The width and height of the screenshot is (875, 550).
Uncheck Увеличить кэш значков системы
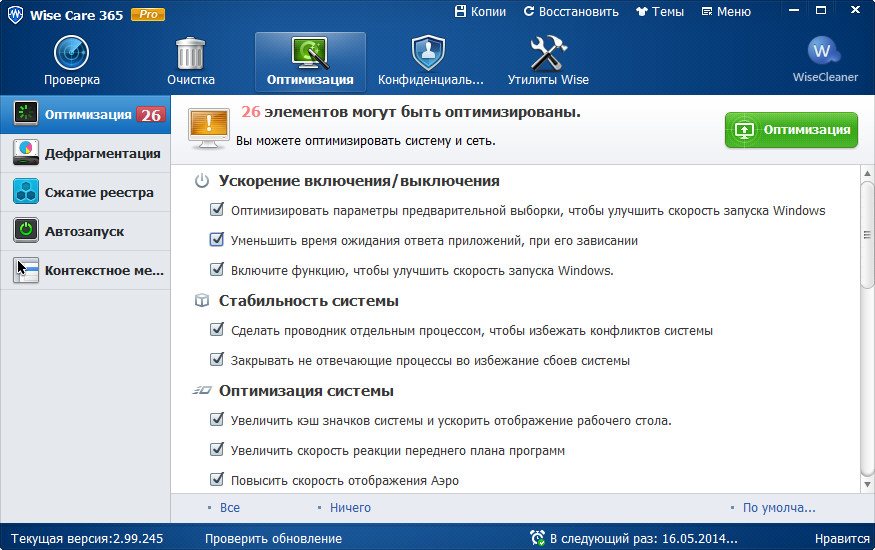pyautogui.click(x=217, y=419)
